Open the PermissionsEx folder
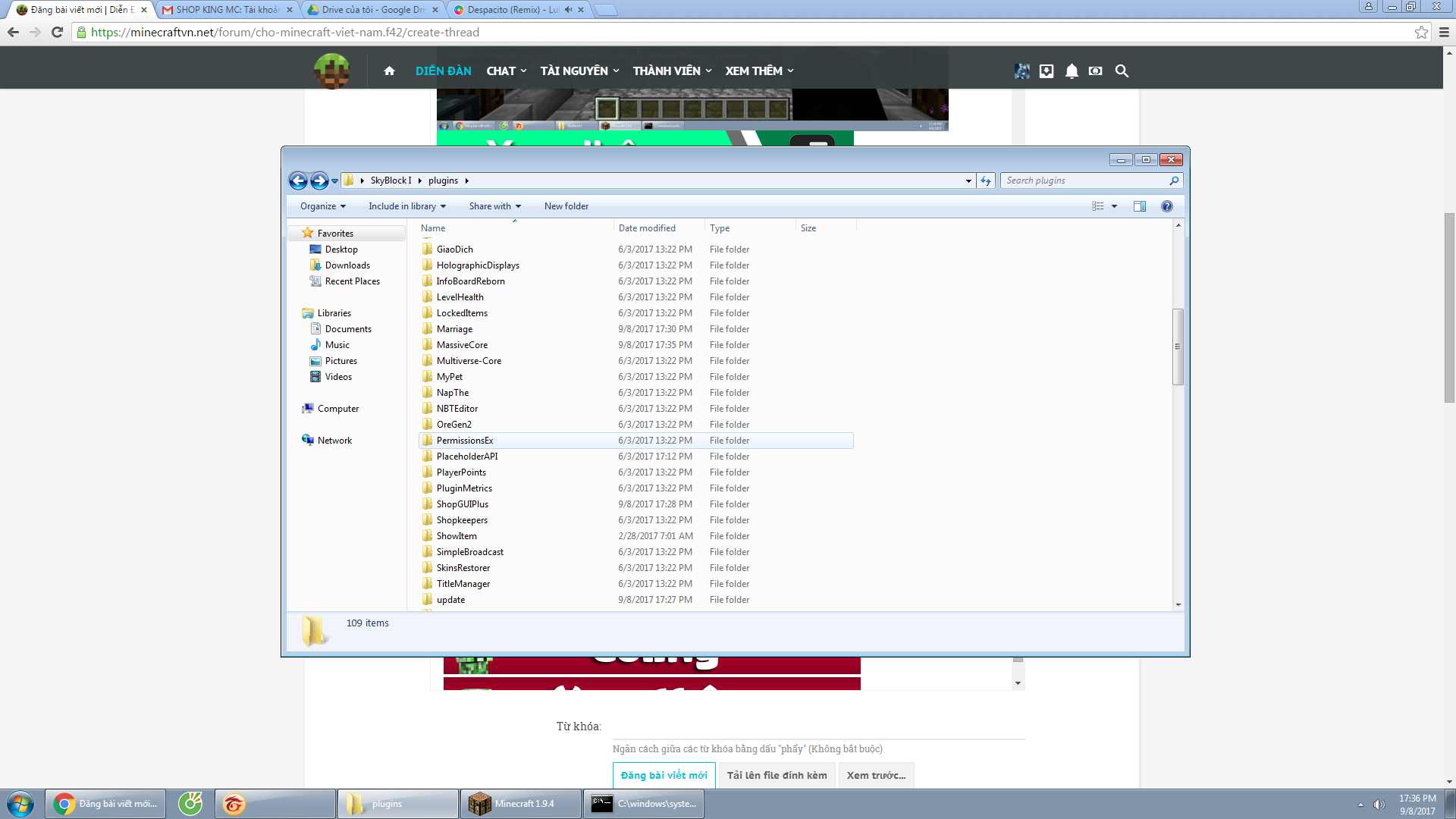 tap(465, 441)
